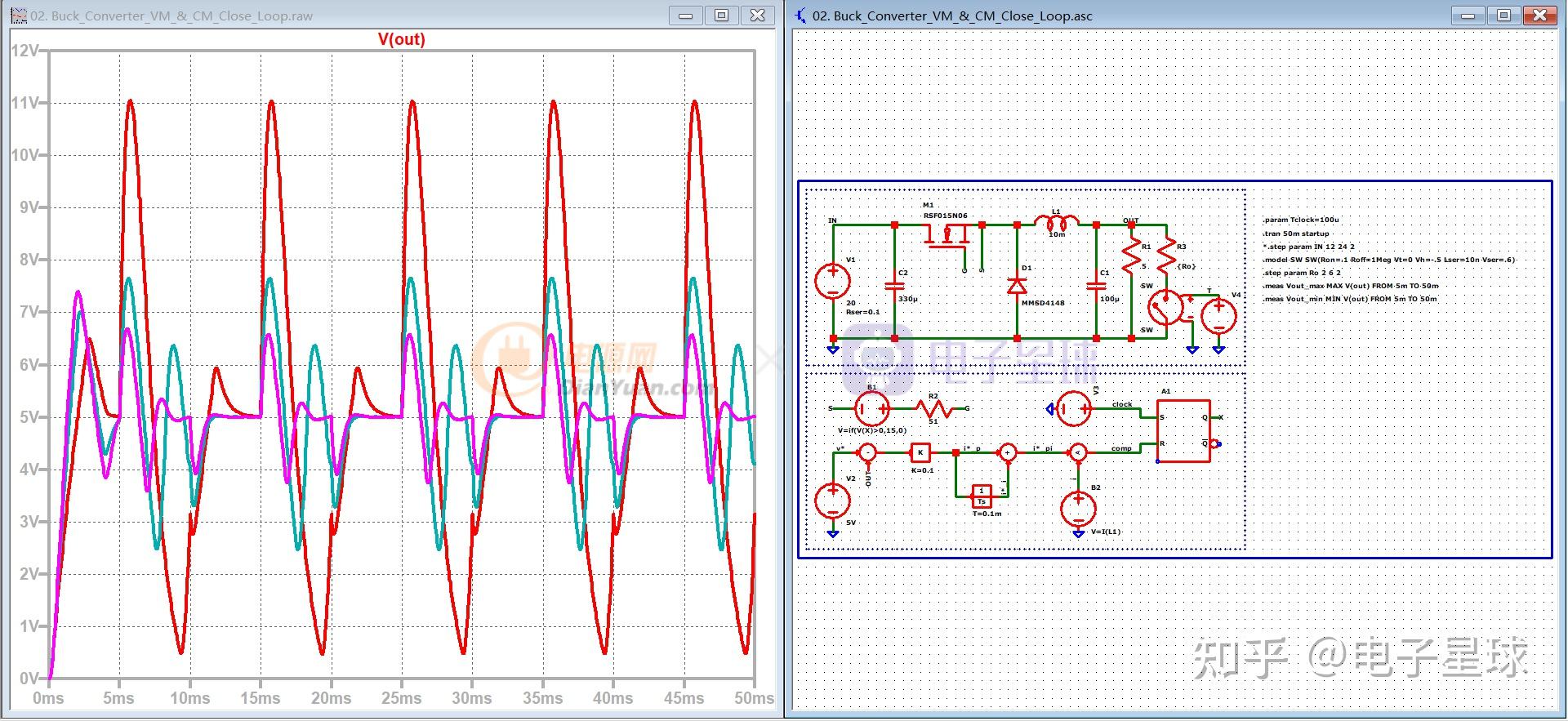Viewport: 1568px width, 721px height.
Task: Click the {Ro} value of resistor R3
Action: (x=1187, y=266)
